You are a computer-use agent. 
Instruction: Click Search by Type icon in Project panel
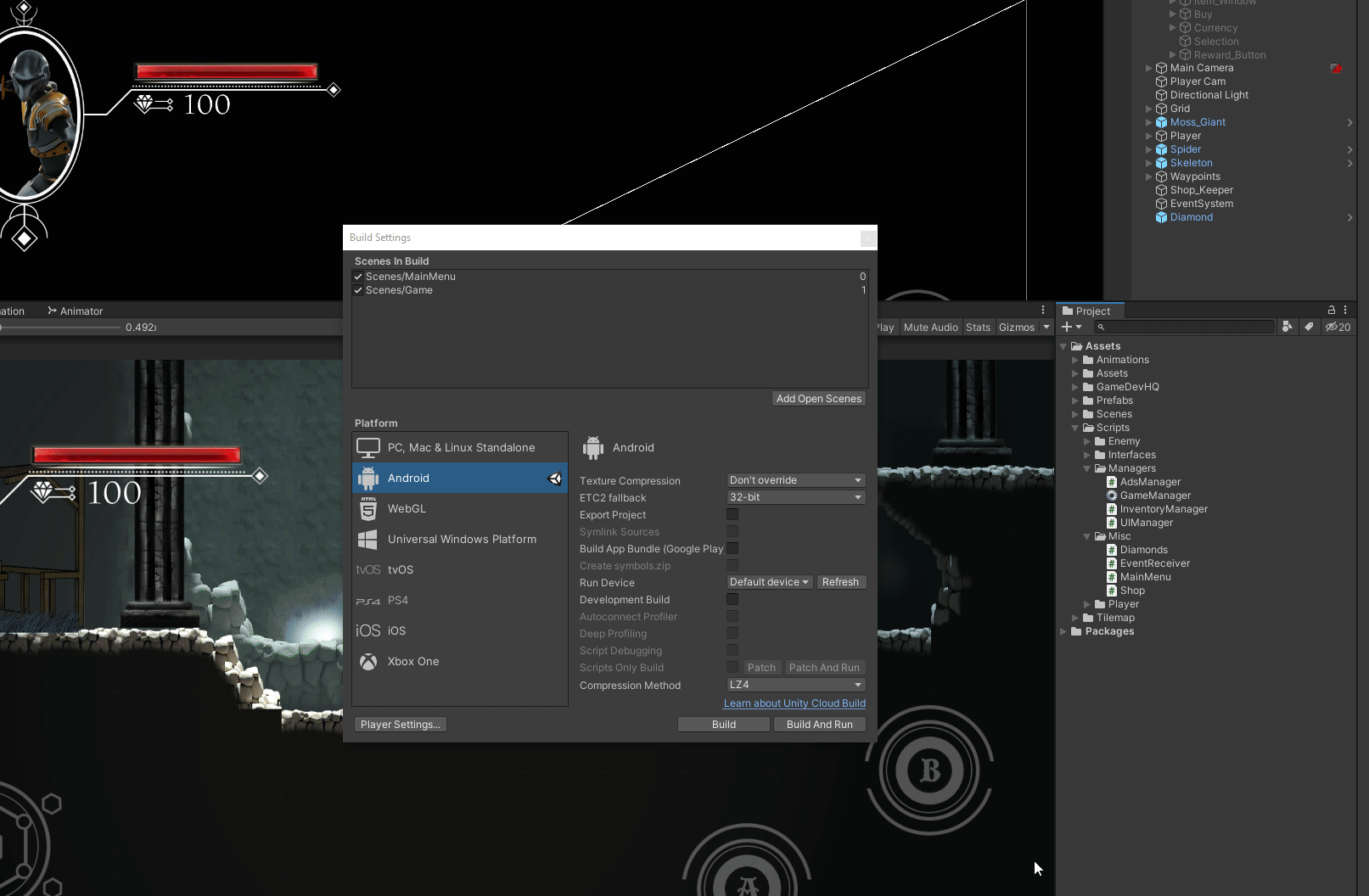[1288, 327]
